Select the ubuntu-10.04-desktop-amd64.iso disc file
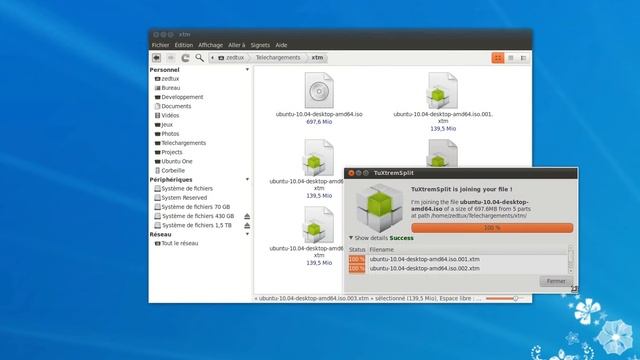Screen dimensions: 640x360 point(319,91)
